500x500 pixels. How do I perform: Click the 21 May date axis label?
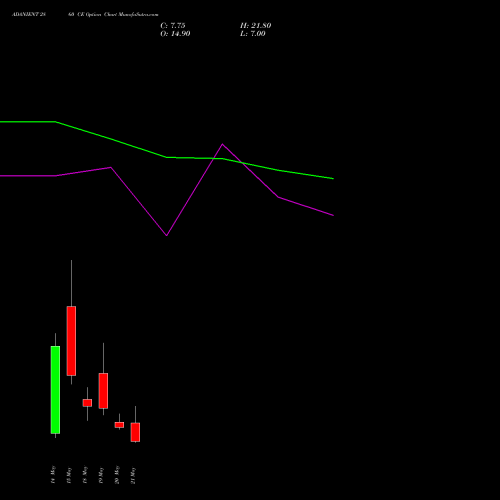[x=133, y=475]
